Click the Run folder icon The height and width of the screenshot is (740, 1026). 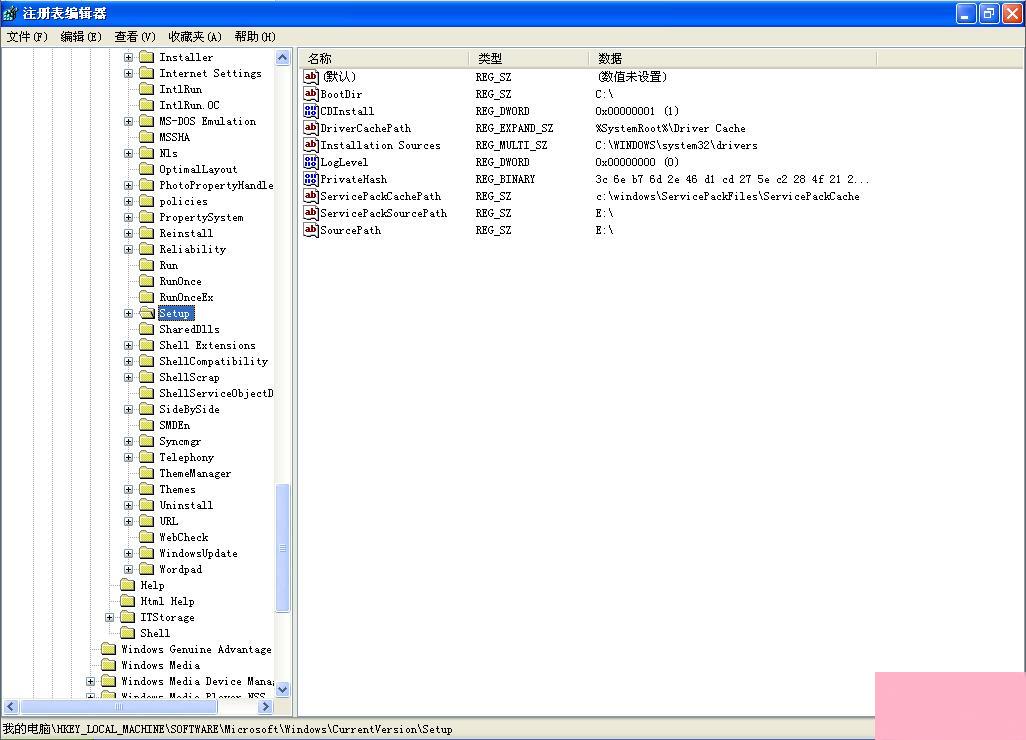[x=147, y=265]
